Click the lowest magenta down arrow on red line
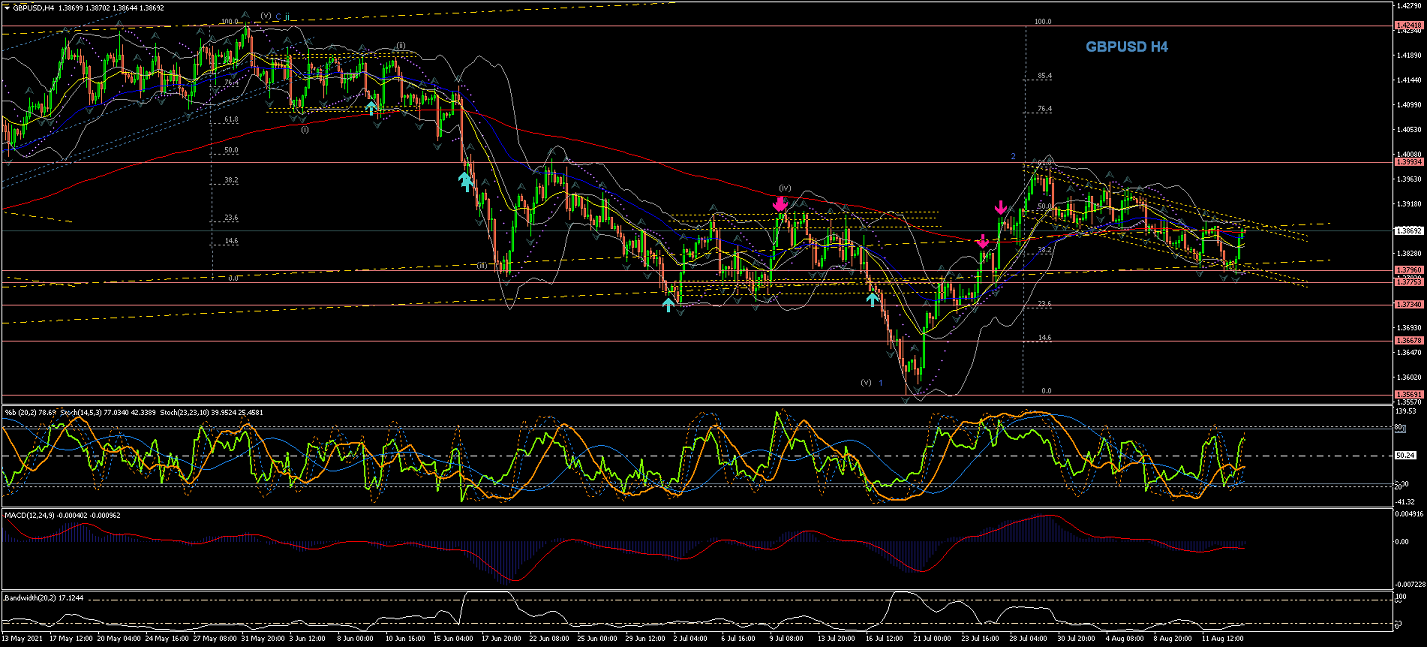 [984, 241]
